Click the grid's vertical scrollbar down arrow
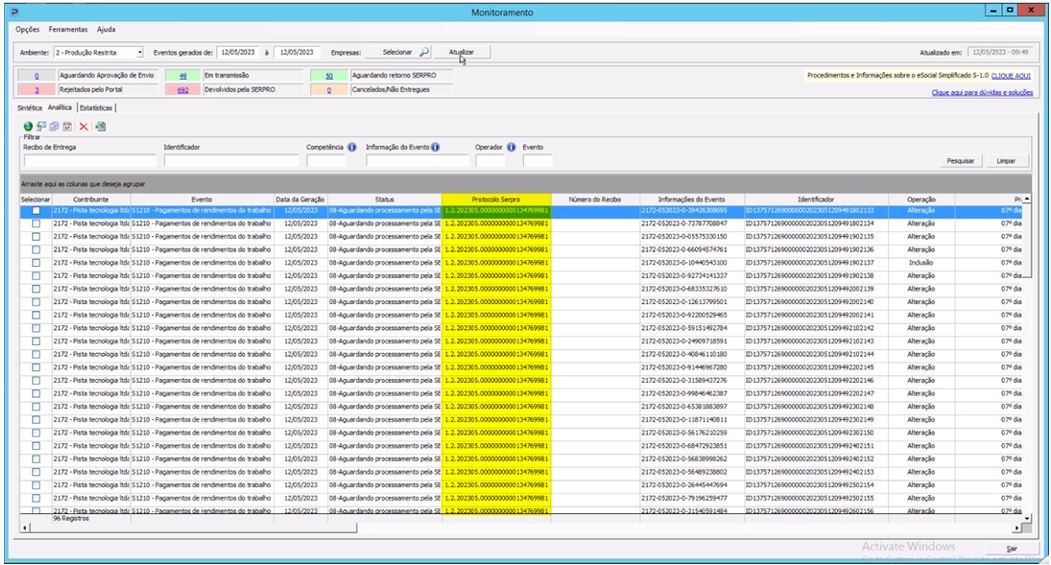Viewport: 1051px width, 565px height. [1027, 518]
